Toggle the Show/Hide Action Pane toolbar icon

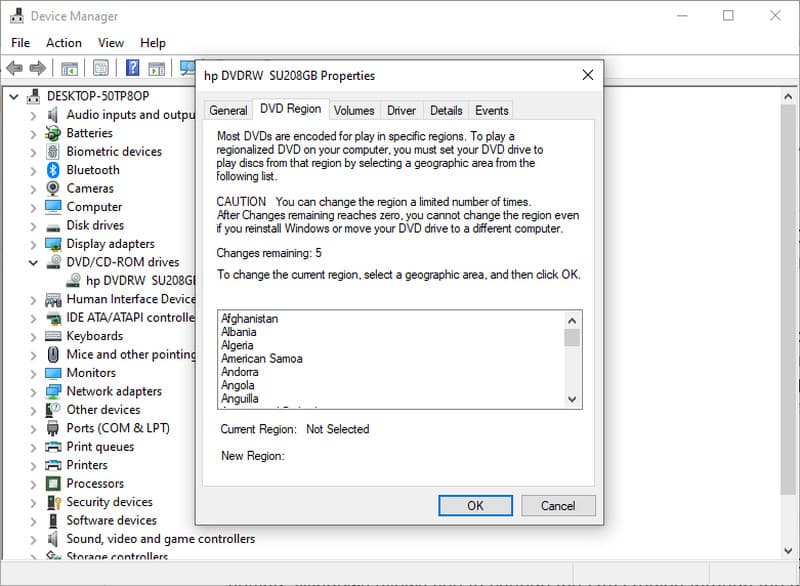(157, 68)
